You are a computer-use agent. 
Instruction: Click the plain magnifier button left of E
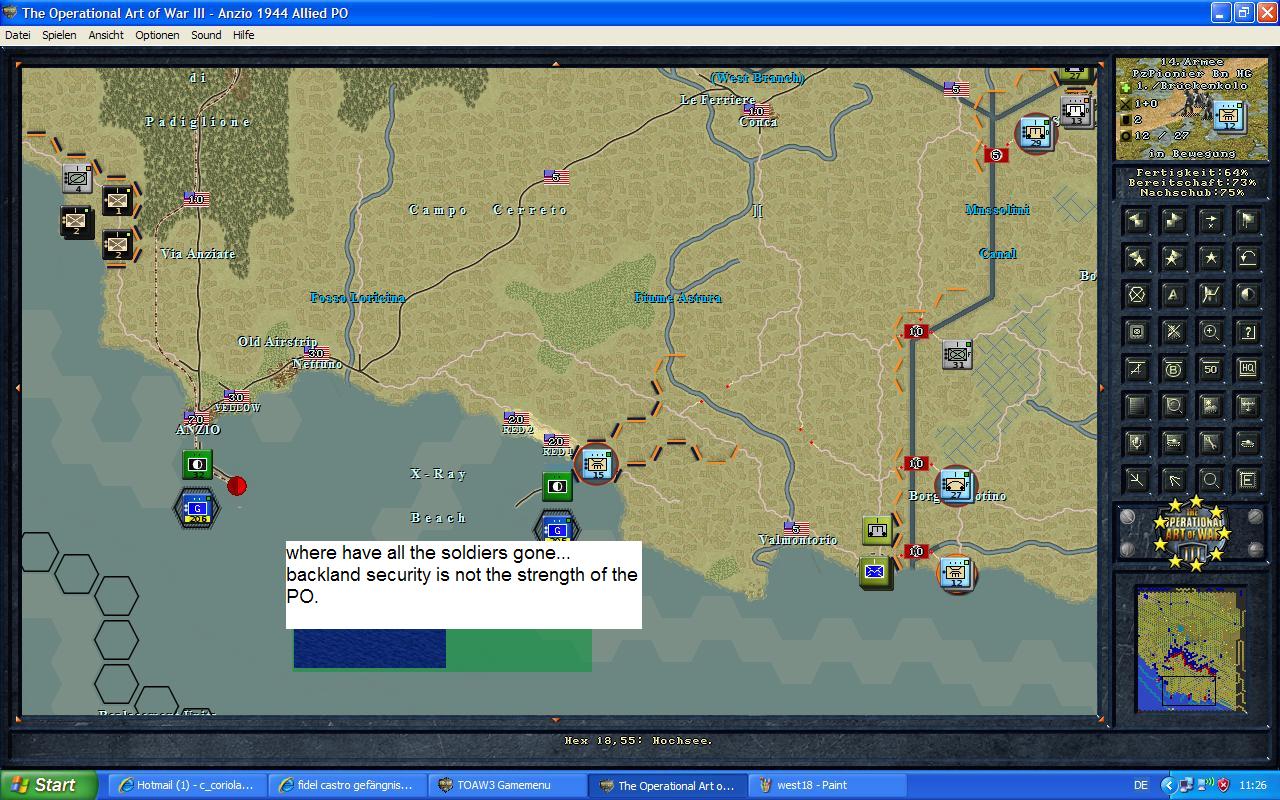[1210, 480]
